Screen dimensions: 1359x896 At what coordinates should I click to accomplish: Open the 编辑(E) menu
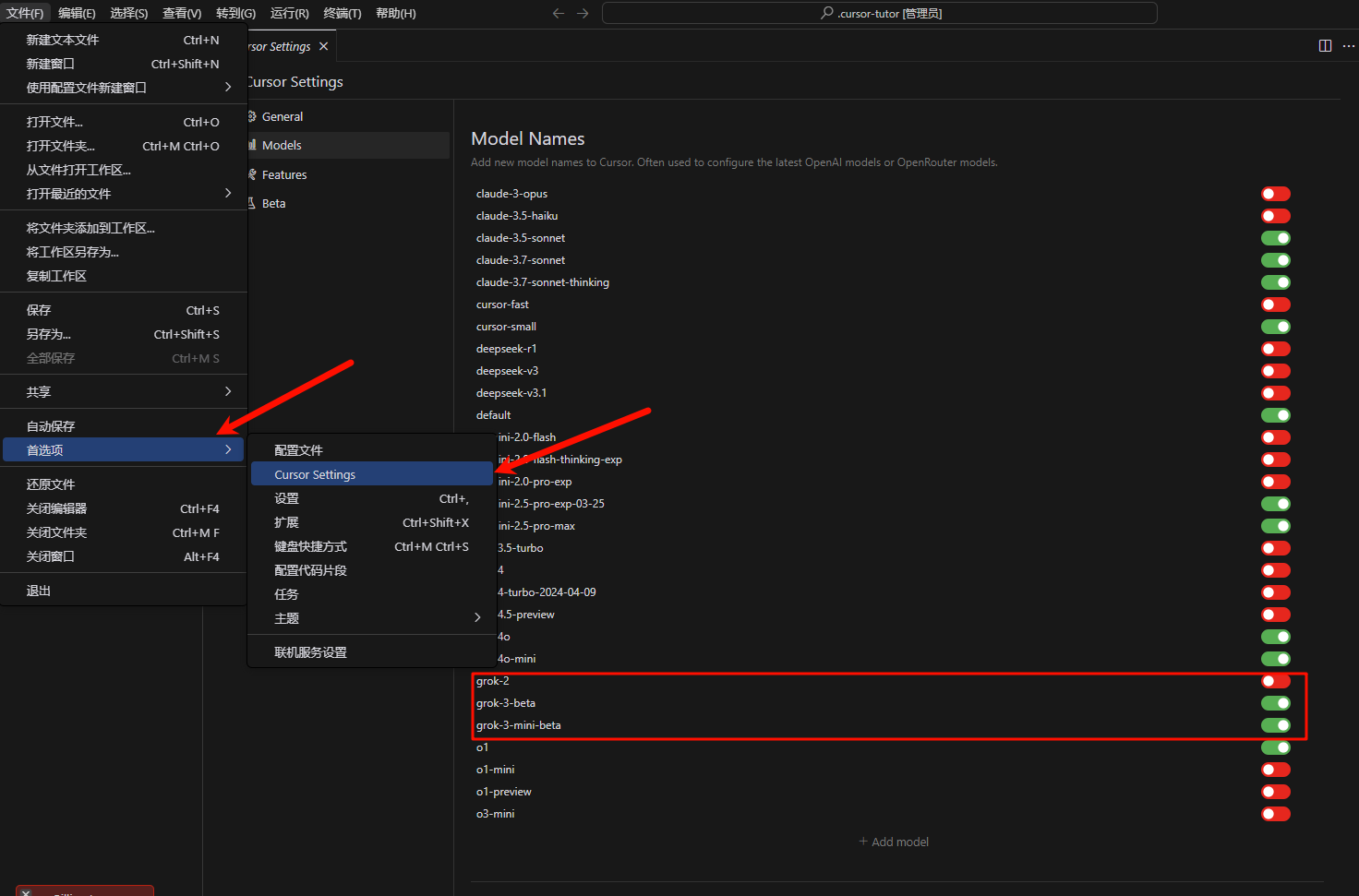coord(77,13)
